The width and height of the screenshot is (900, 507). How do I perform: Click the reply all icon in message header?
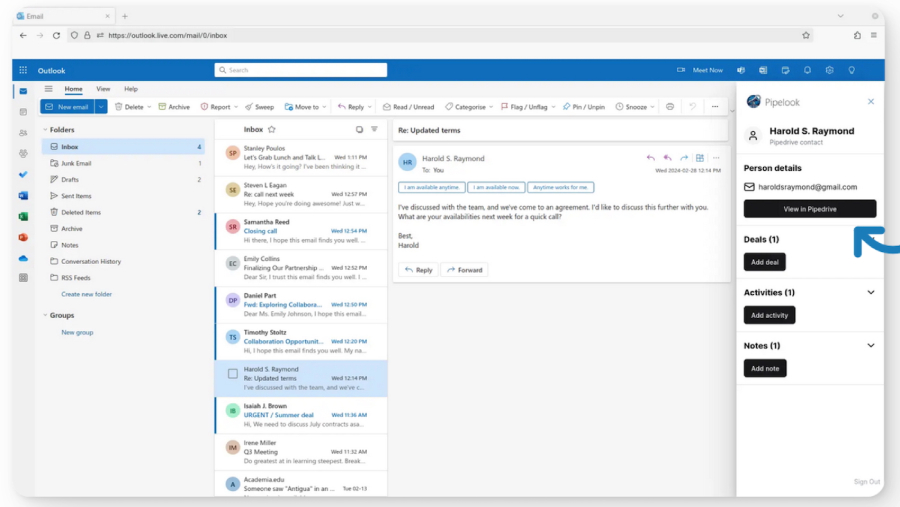tap(667, 158)
